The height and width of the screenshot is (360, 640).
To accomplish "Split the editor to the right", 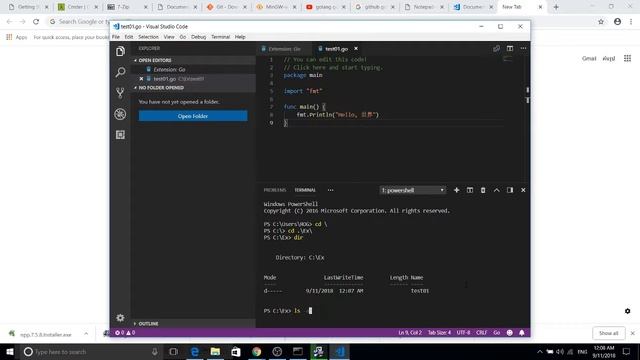I will click(x=510, y=49).
